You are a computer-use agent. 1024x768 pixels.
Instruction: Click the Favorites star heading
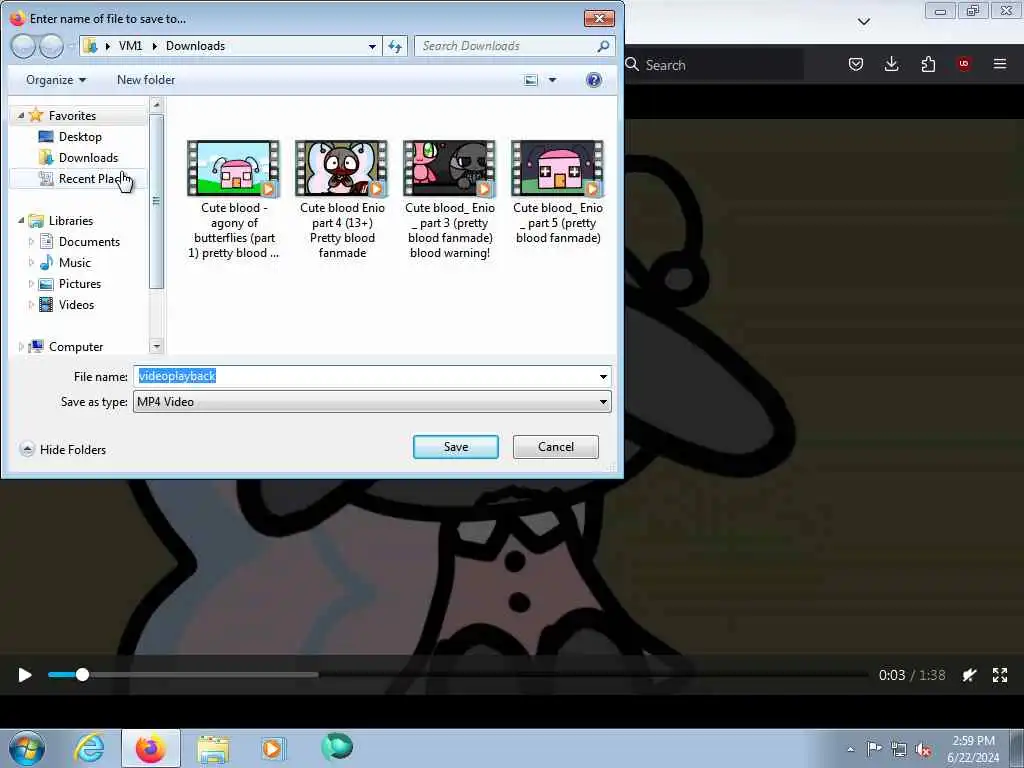pyautogui.click(x=72, y=116)
